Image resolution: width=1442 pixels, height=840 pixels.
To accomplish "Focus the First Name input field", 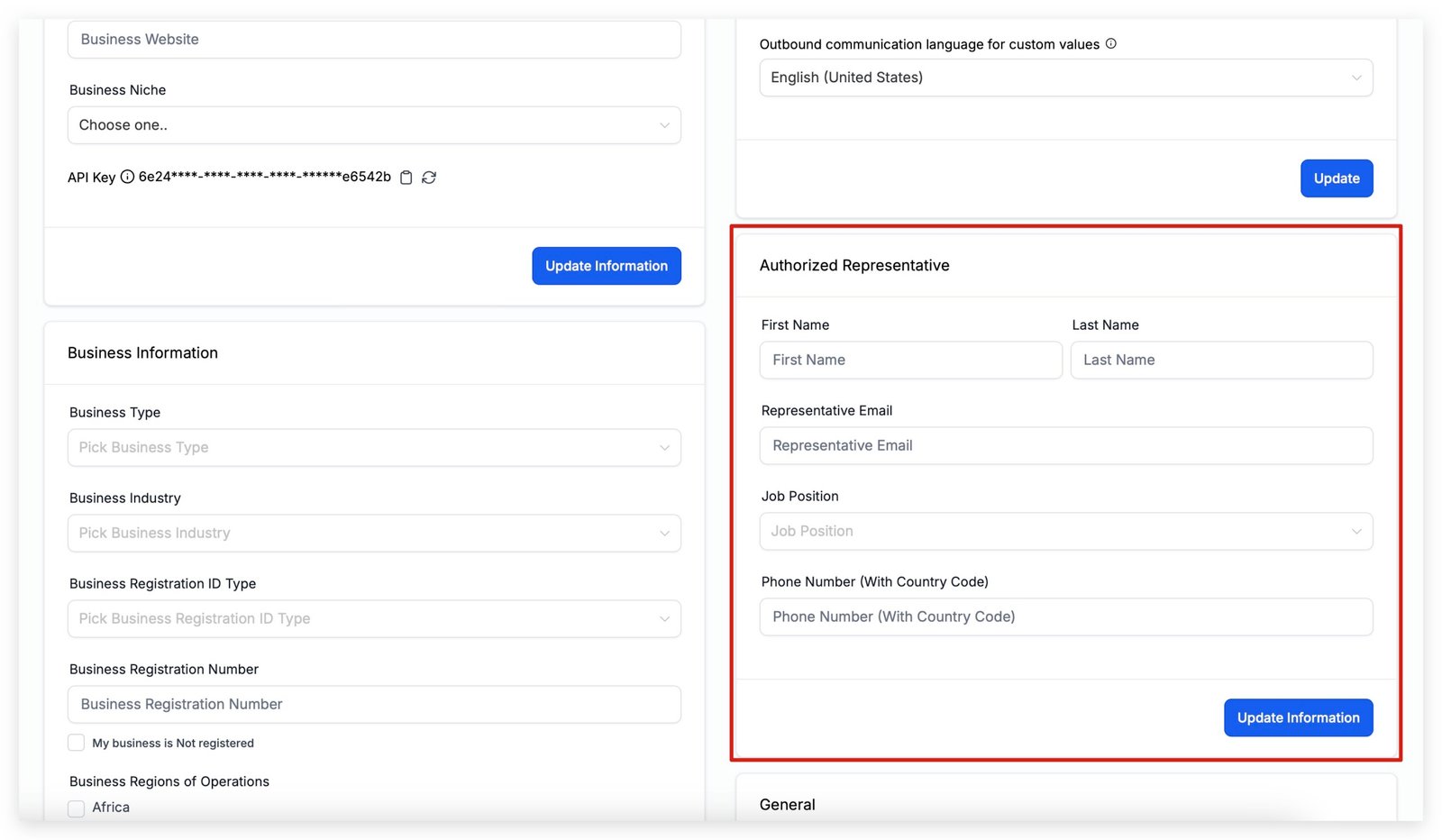I will (x=910, y=360).
